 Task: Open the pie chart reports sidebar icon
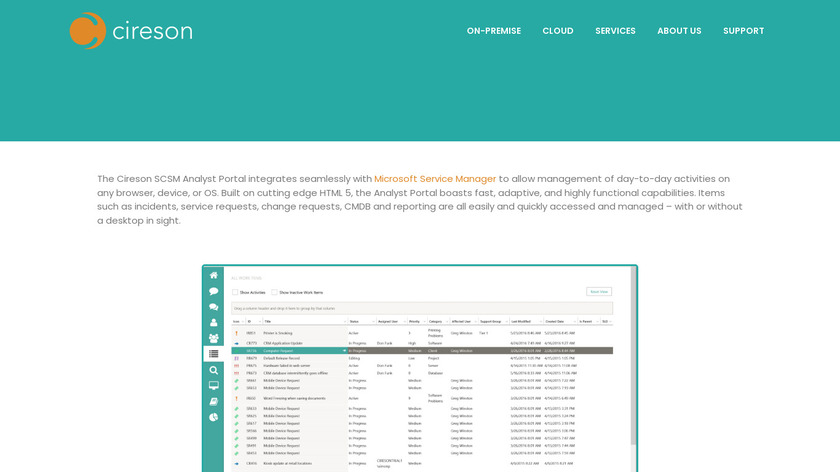pos(213,417)
